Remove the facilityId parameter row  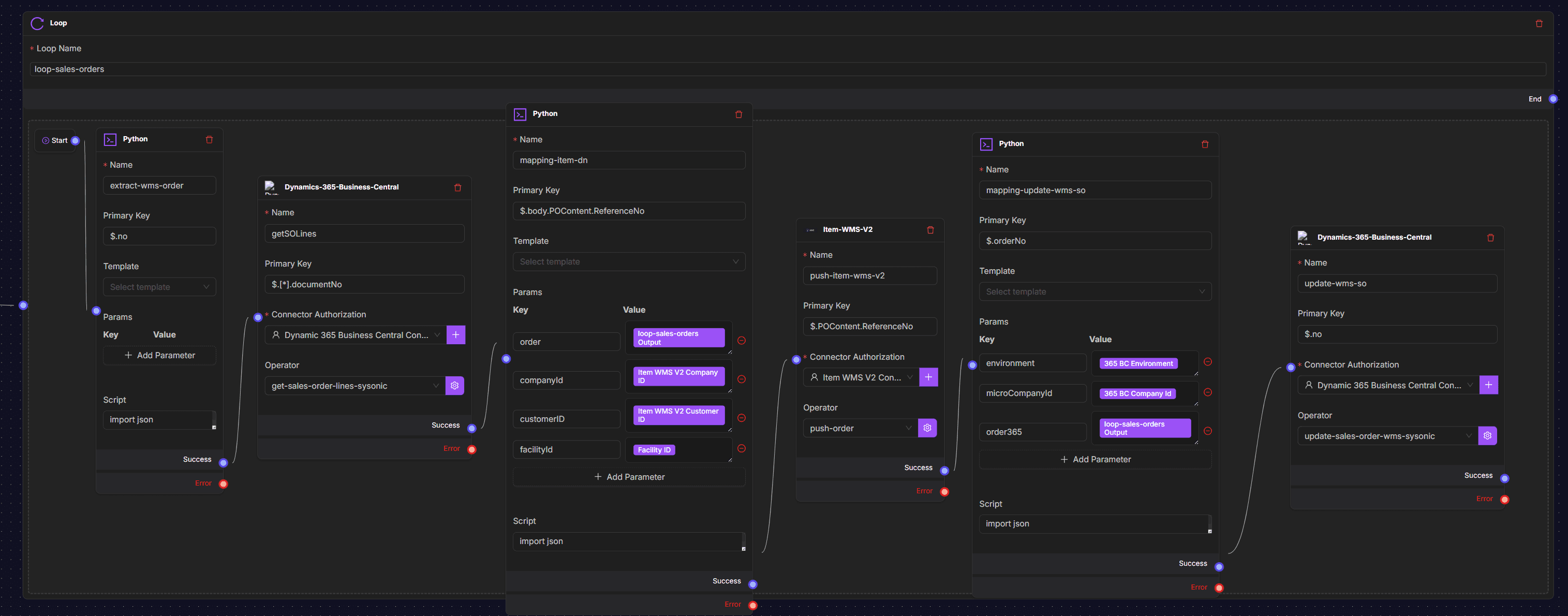[741, 449]
